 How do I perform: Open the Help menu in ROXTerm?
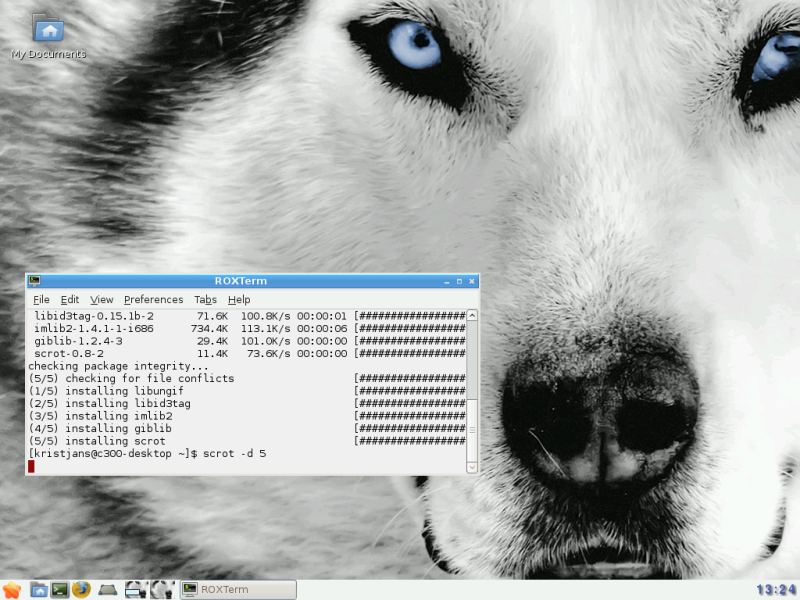(239, 299)
